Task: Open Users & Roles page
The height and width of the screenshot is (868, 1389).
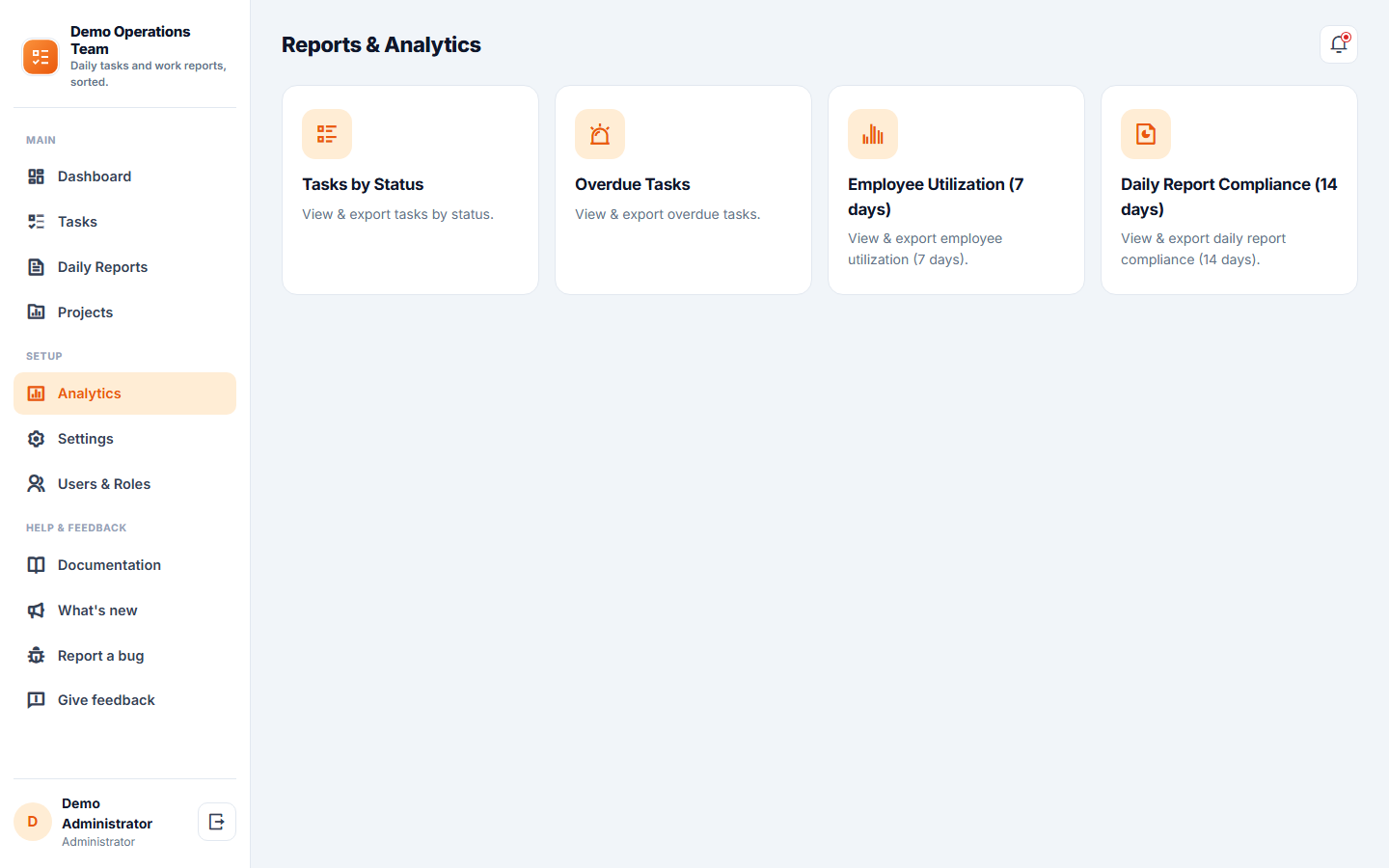Action: pyautogui.click(x=124, y=484)
